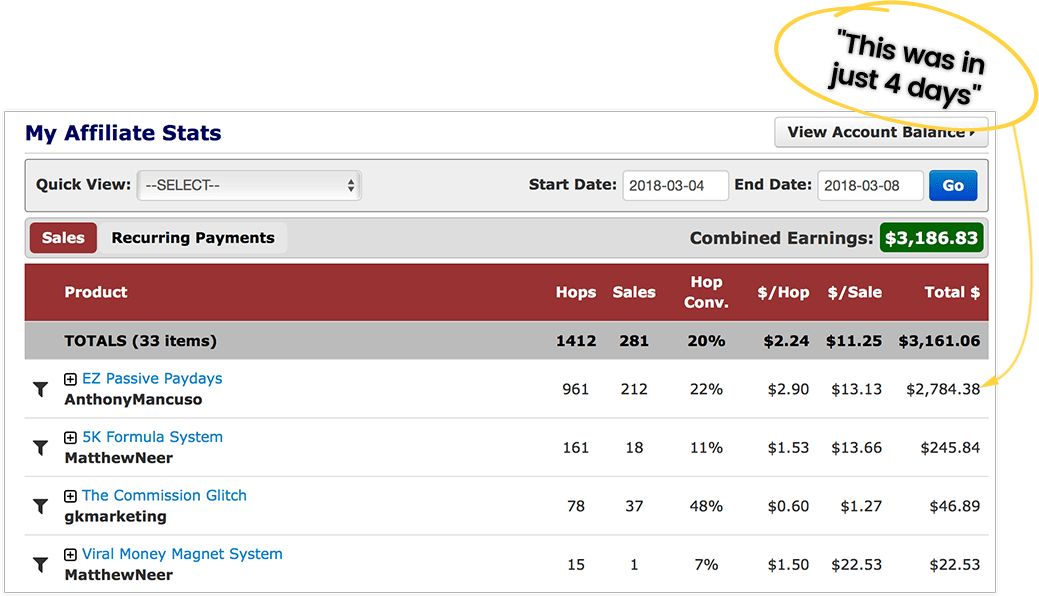Image resolution: width=1039 pixels, height=597 pixels.
Task: Expand Viral Money Magnet System row
Action: (x=70, y=555)
